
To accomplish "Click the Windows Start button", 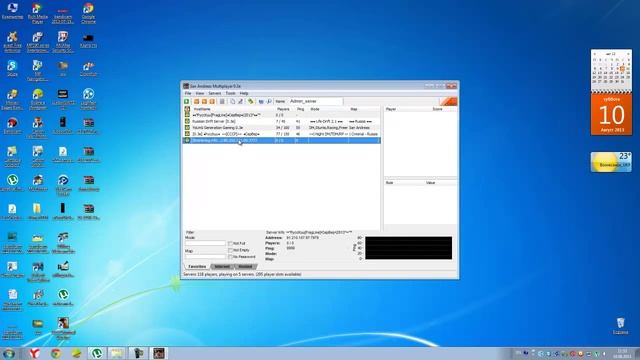I will (9, 353).
